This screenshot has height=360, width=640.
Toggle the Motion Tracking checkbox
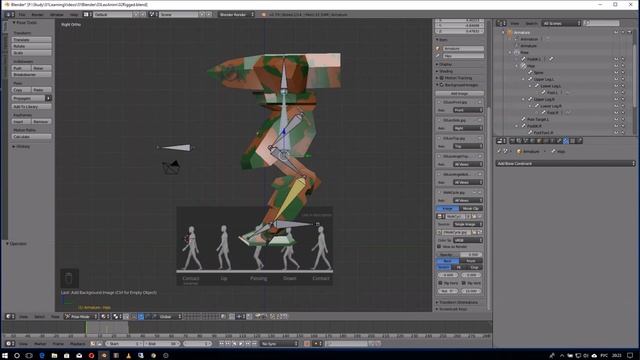(442, 78)
